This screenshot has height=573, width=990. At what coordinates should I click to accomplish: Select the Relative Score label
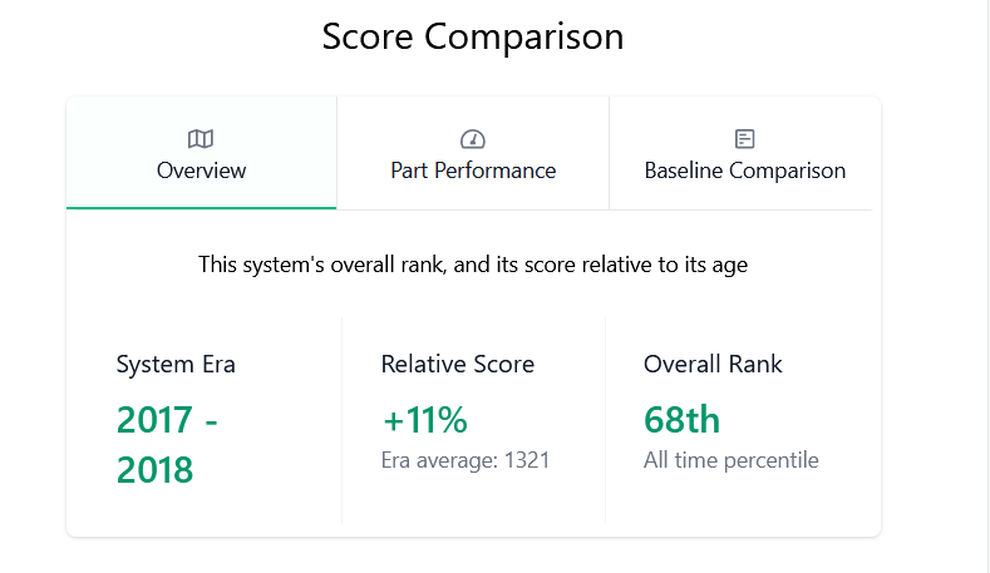coord(458,364)
